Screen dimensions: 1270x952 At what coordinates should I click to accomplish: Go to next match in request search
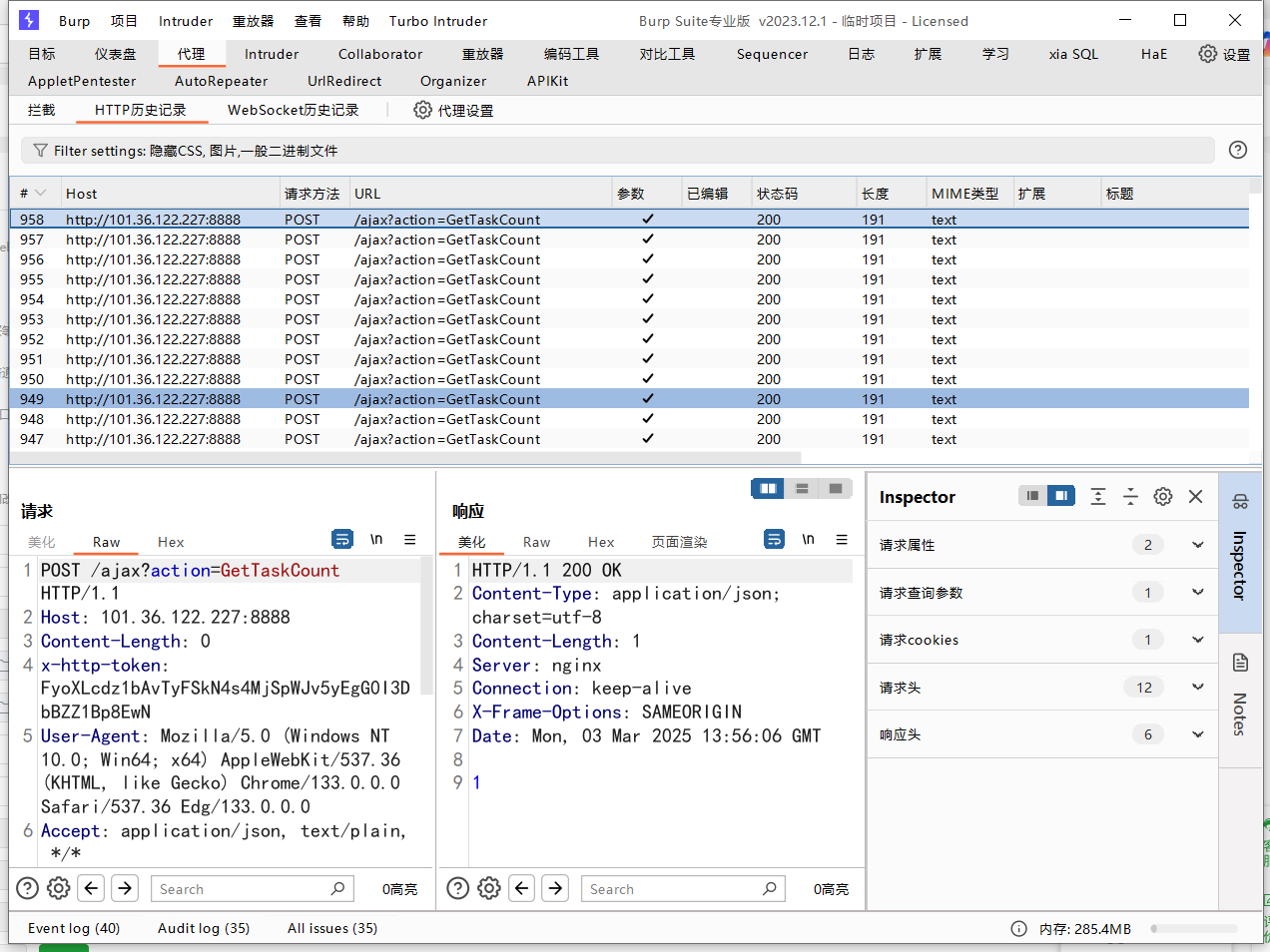coord(125,888)
